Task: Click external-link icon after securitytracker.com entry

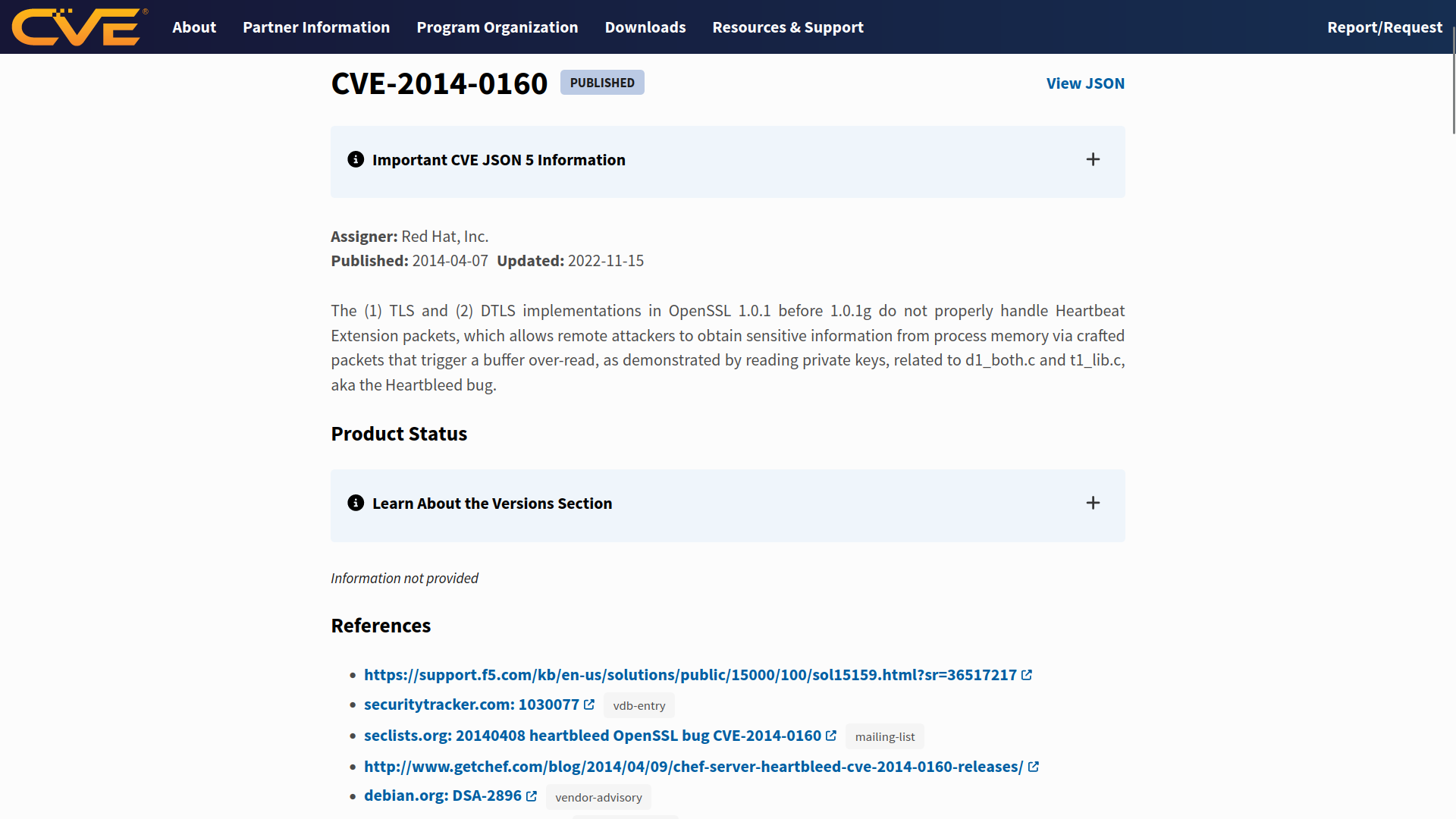Action: coord(589,704)
